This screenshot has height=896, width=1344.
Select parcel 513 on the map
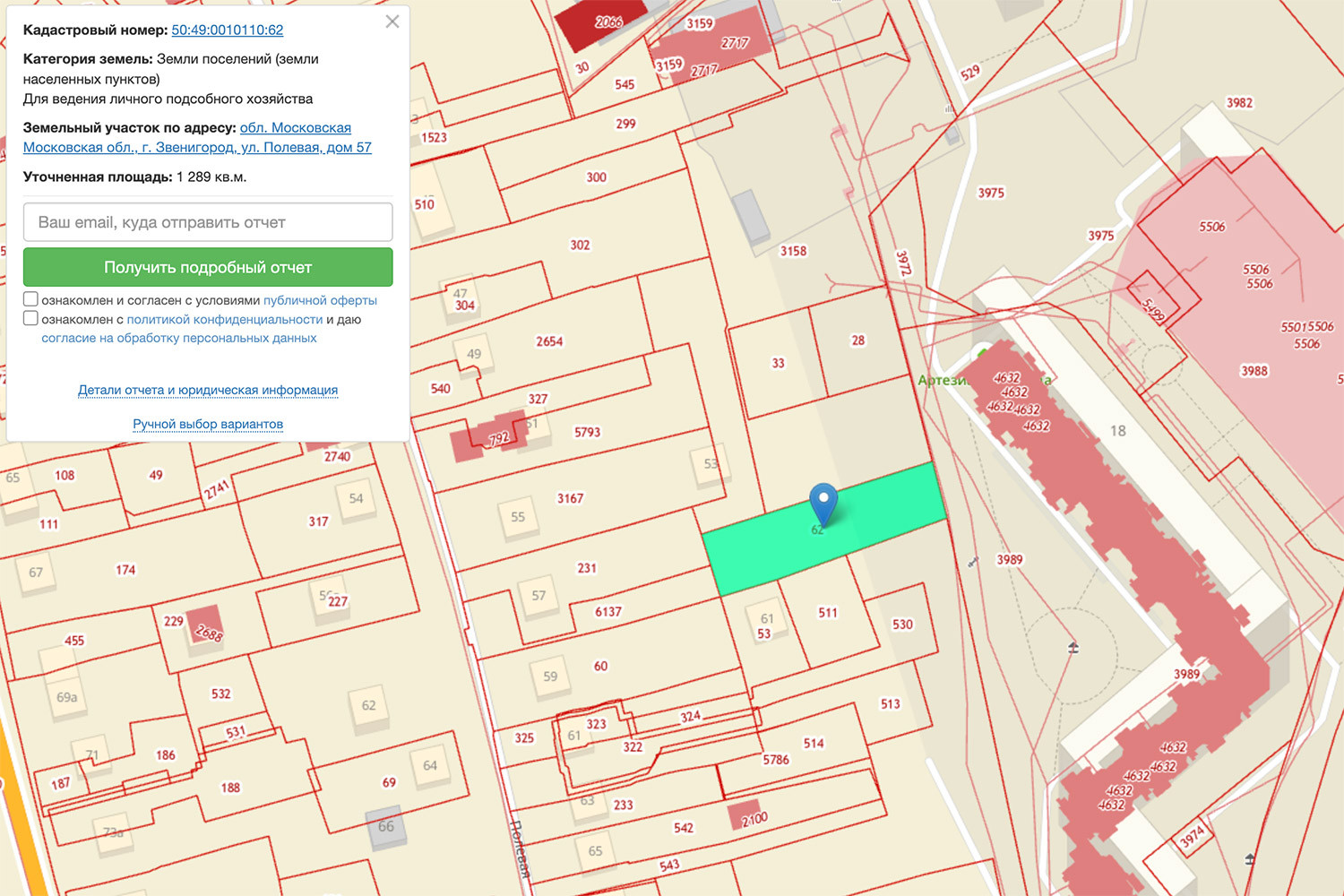(x=890, y=704)
